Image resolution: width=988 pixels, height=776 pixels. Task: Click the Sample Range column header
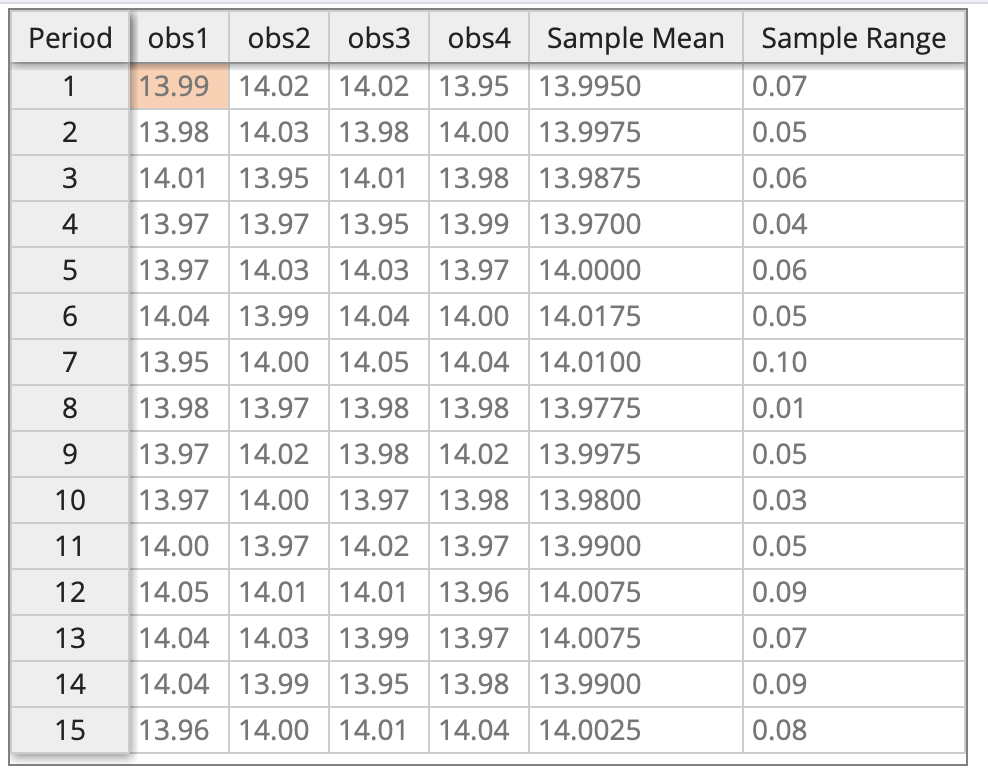click(x=853, y=39)
